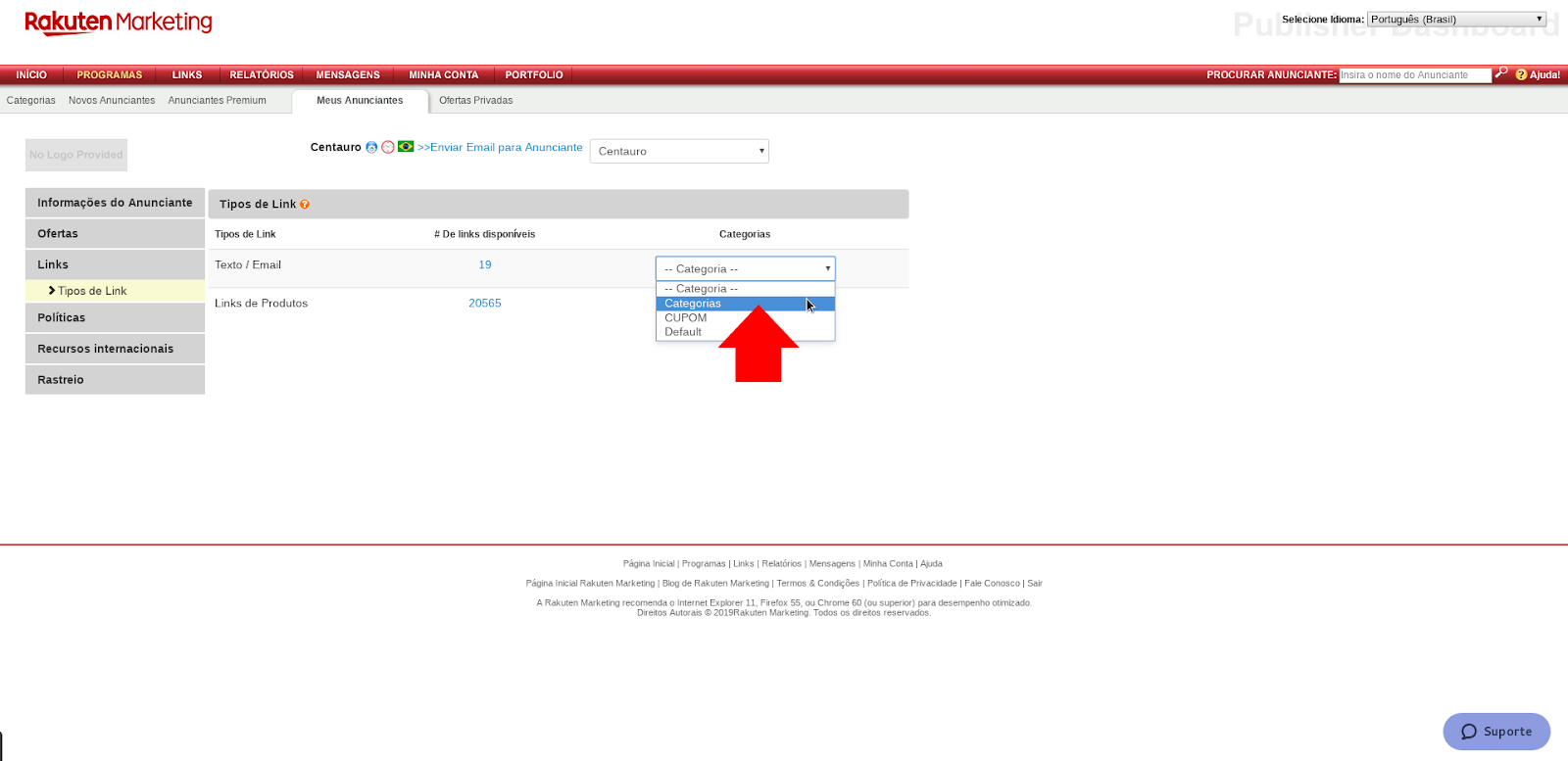This screenshot has width=1568, height=761.
Task: Open the PORTFOLIO menu
Action: (x=534, y=74)
